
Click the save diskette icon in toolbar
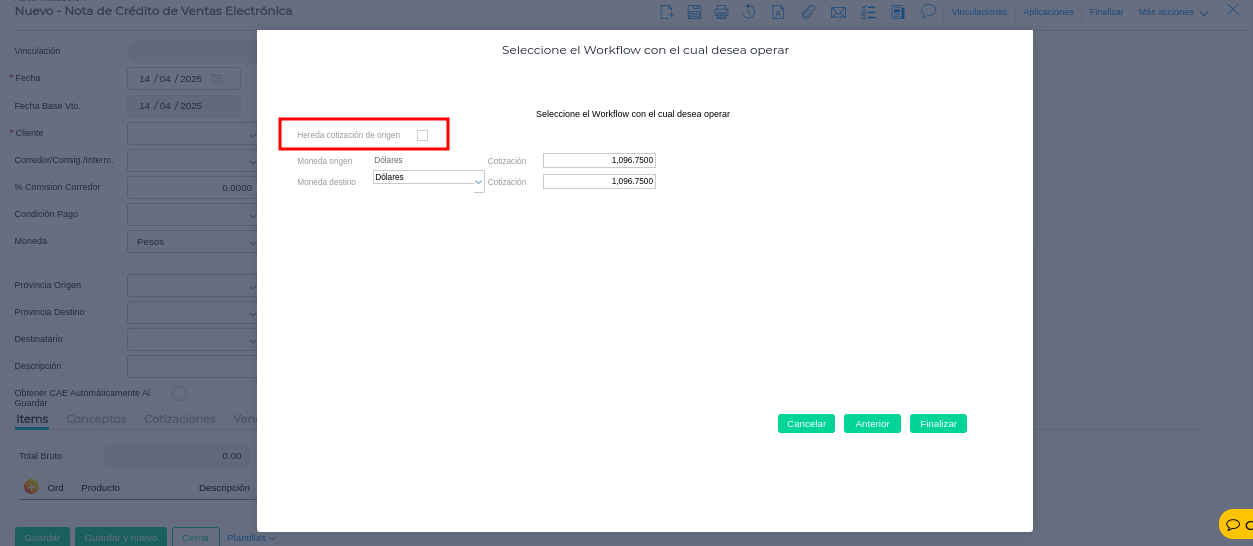pos(694,12)
